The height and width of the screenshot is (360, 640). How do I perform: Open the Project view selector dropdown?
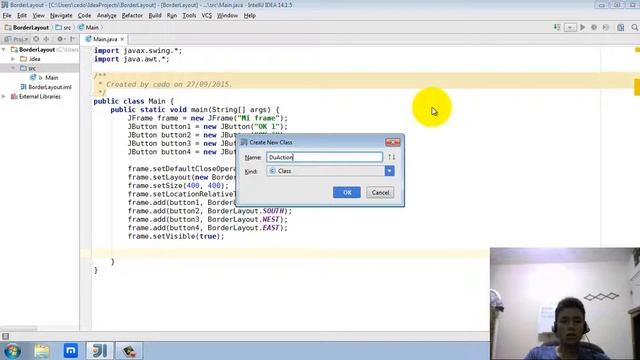[16, 39]
